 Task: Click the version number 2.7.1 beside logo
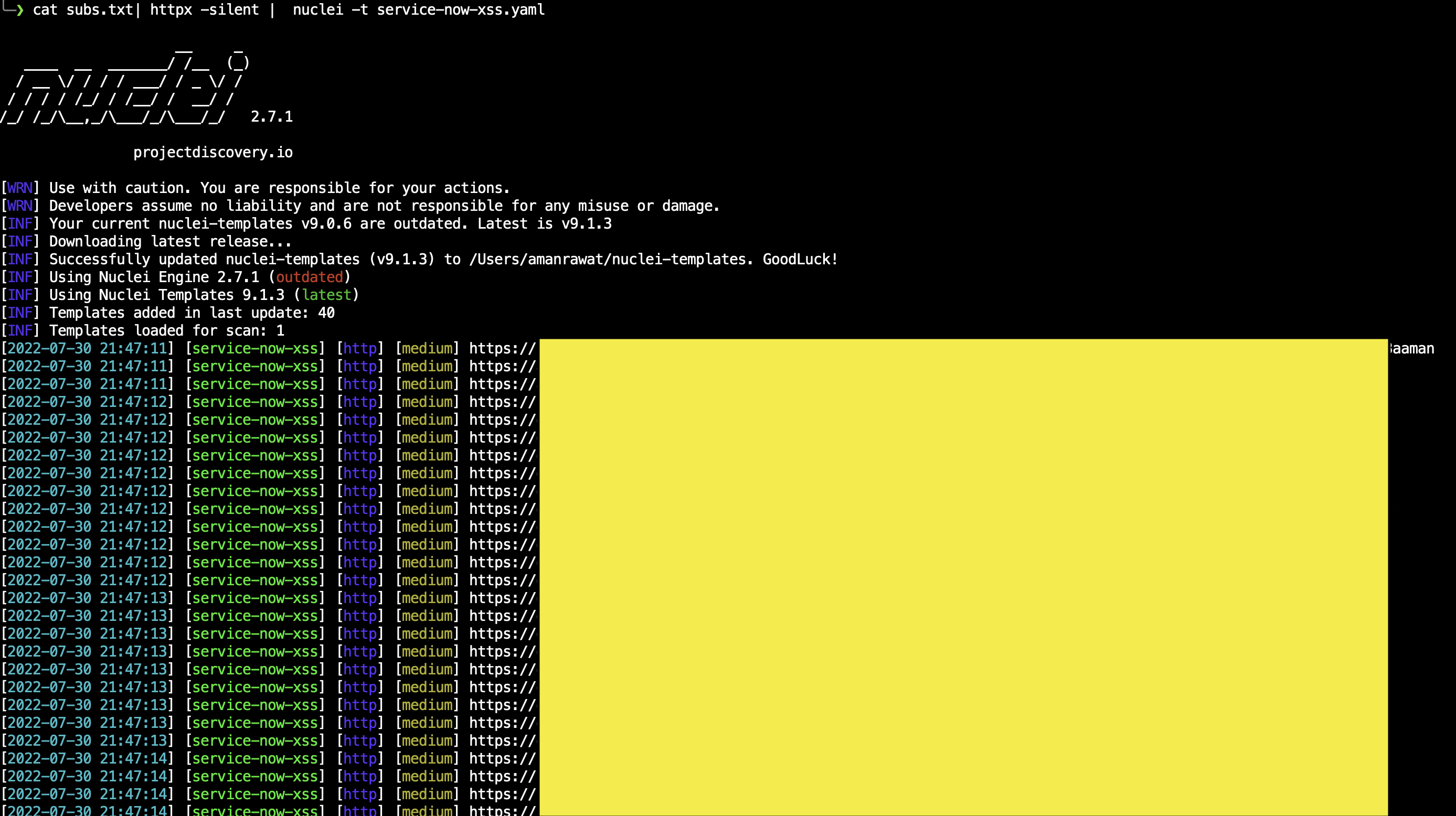coord(271,117)
